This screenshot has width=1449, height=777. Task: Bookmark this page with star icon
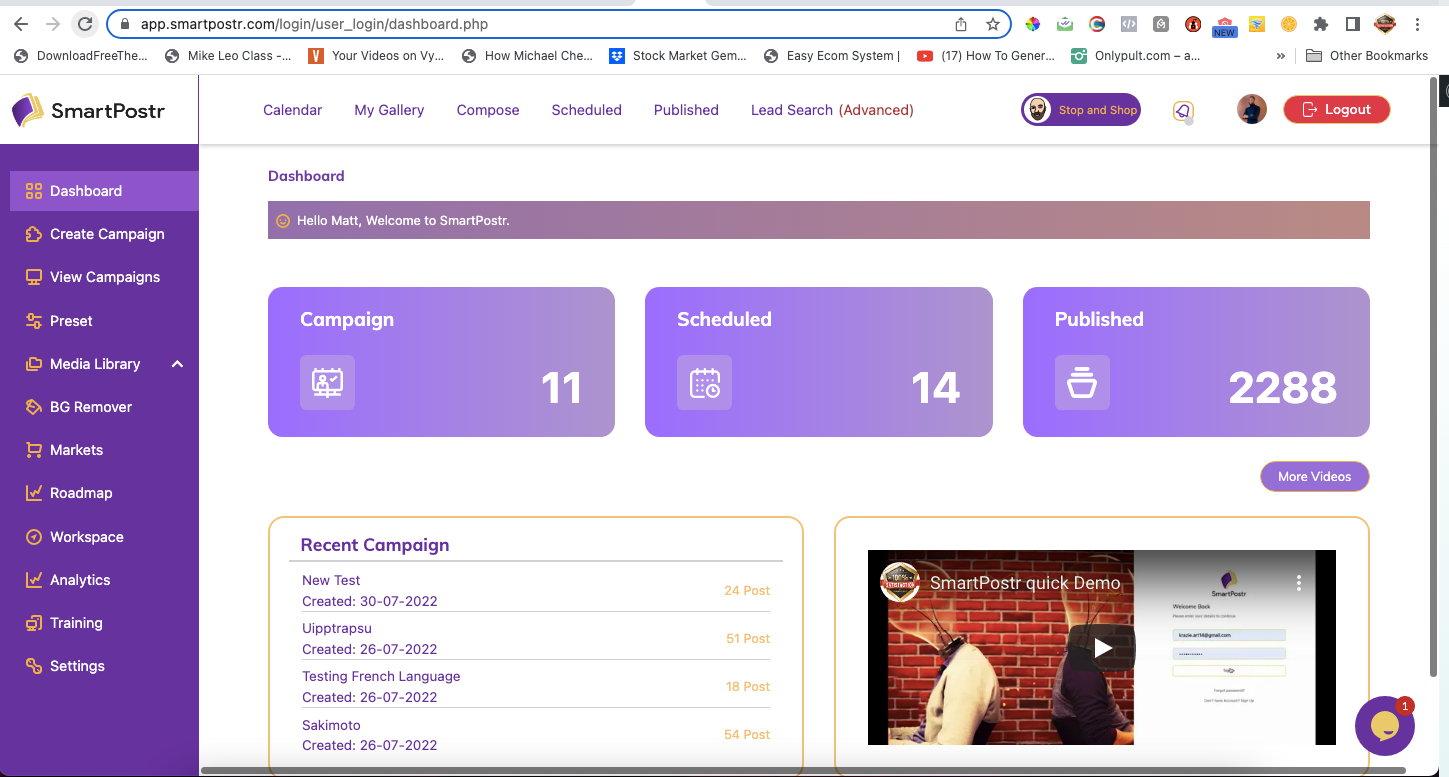[993, 24]
